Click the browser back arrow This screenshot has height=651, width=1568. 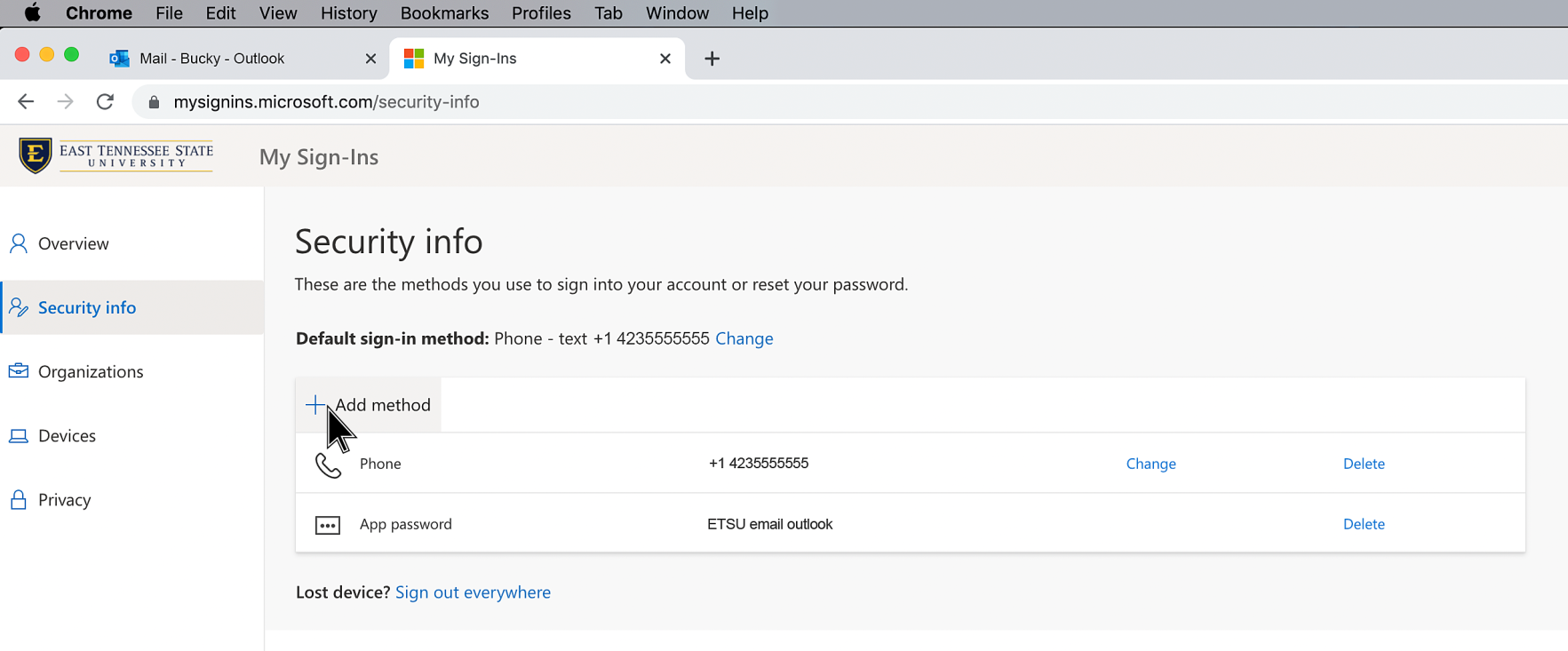[26, 102]
